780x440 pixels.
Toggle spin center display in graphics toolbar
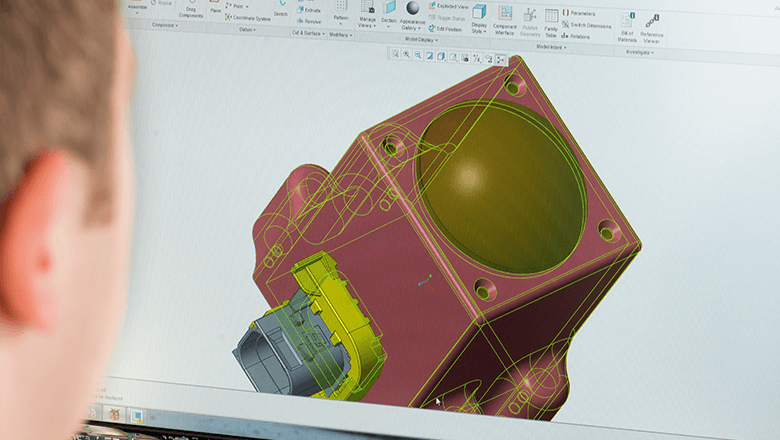500,60
